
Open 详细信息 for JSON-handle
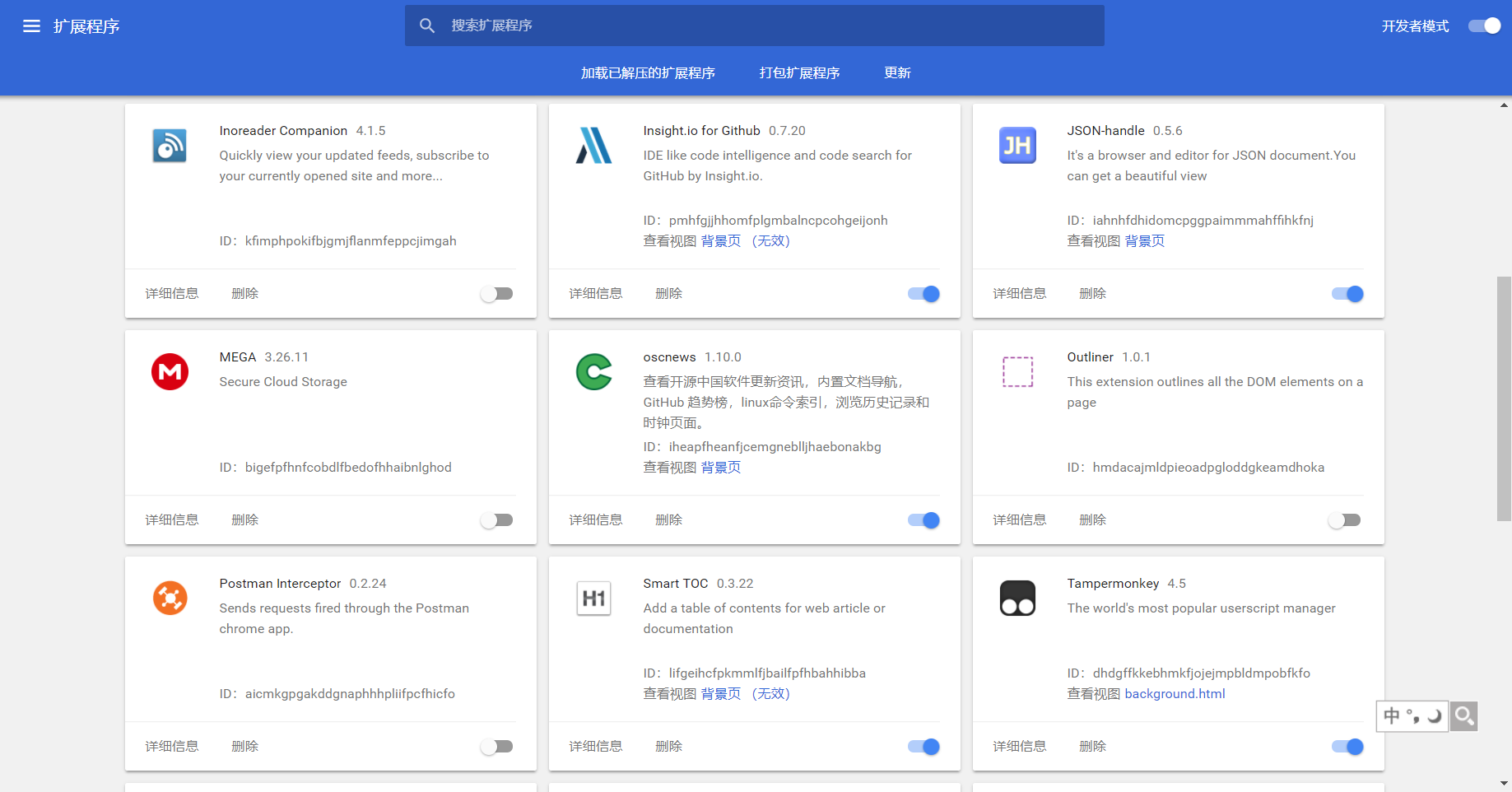point(1020,294)
